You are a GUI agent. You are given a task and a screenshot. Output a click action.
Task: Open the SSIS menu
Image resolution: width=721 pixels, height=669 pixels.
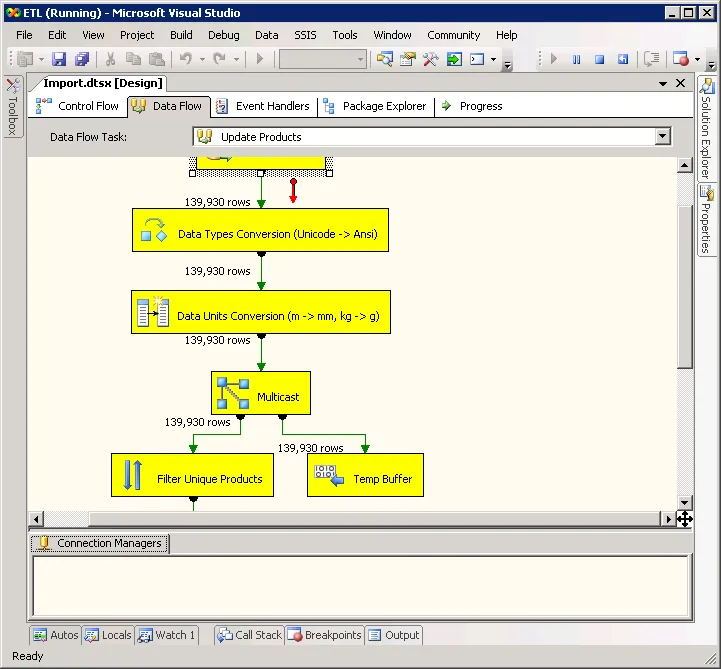pos(305,35)
